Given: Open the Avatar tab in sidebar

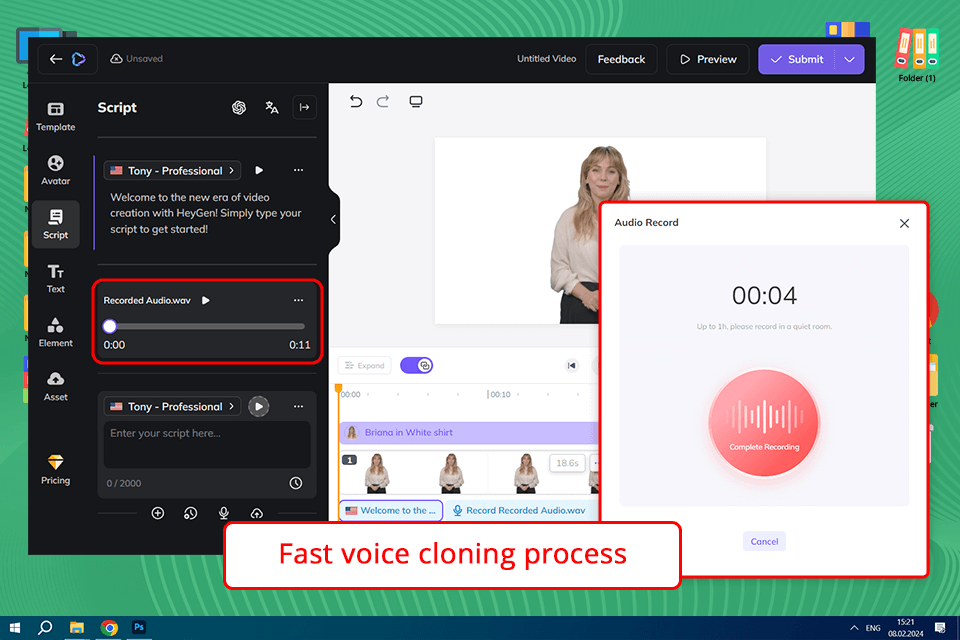Looking at the screenshot, I should tap(56, 170).
